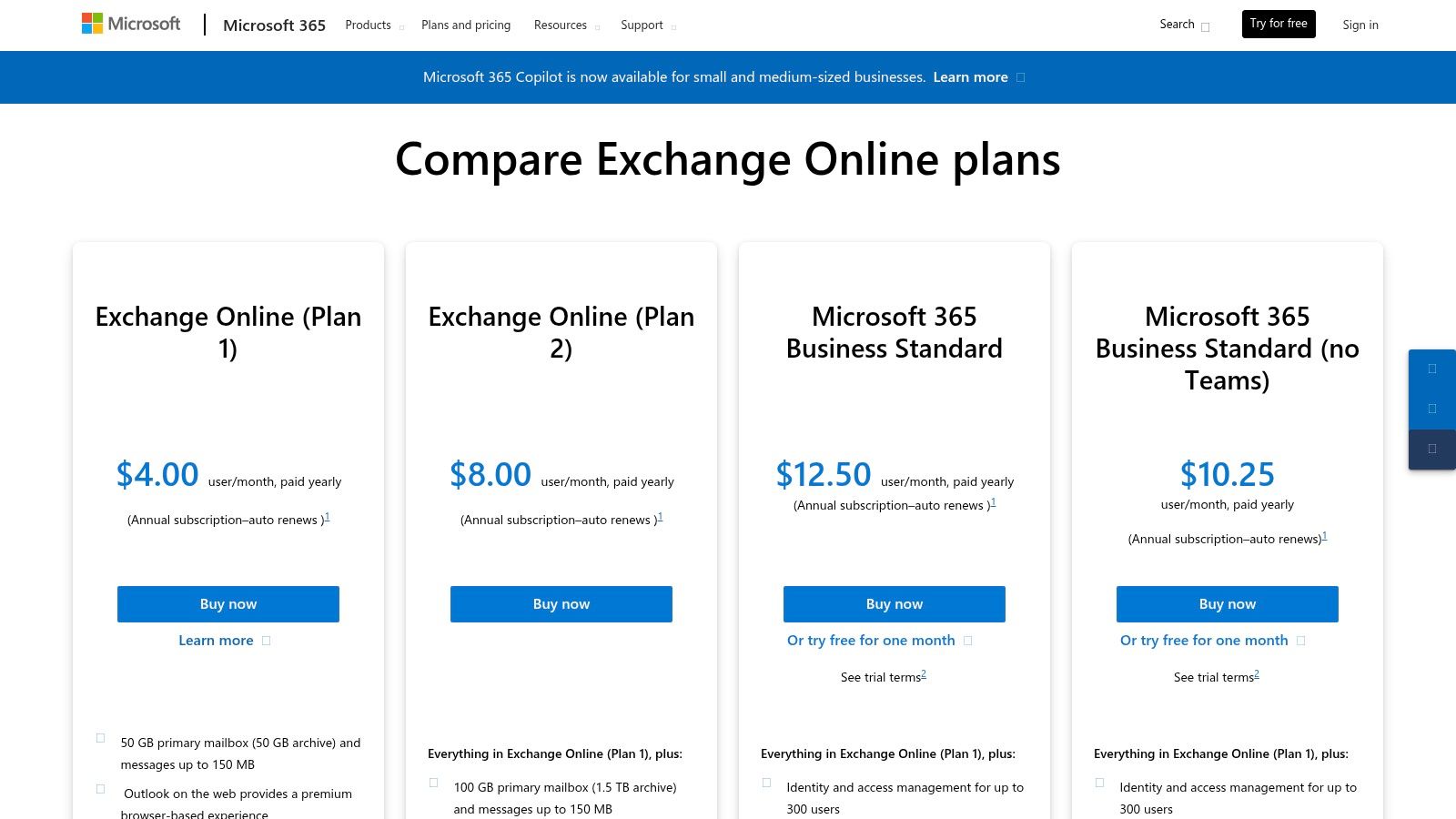Click Learn more under Exchange Plan 1
The image size is (1456, 819).
(x=217, y=641)
